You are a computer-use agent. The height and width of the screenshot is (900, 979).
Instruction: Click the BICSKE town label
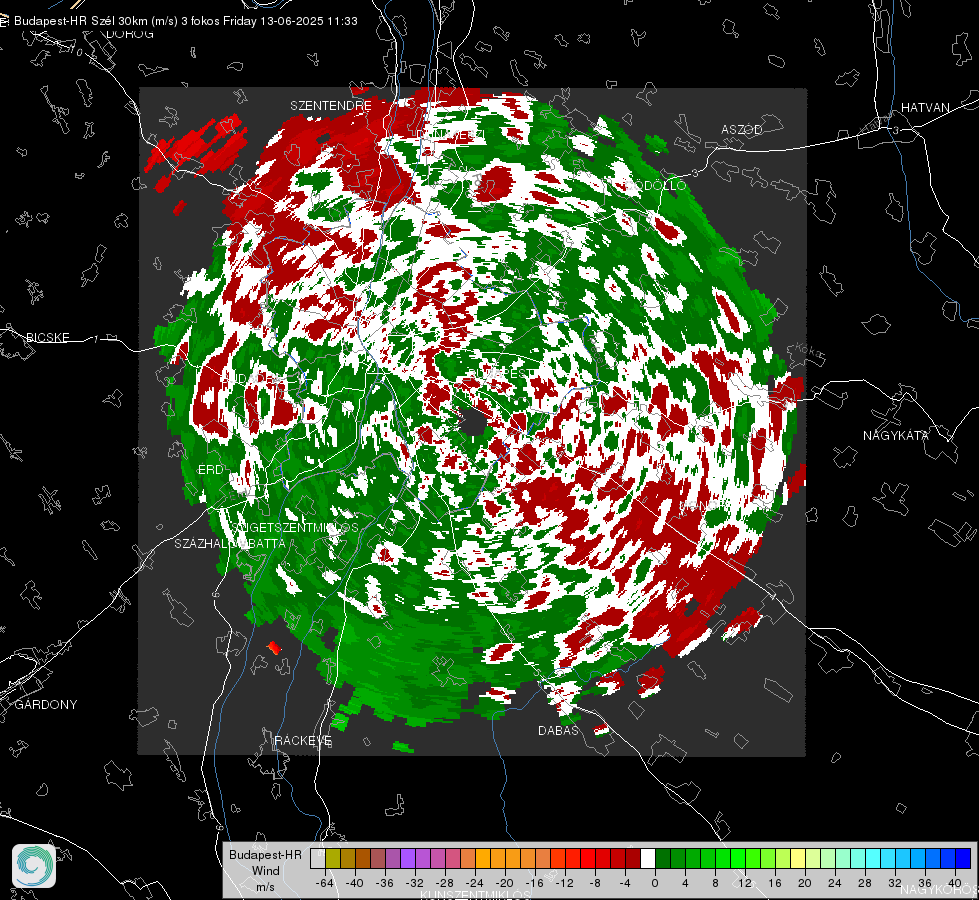point(47,337)
